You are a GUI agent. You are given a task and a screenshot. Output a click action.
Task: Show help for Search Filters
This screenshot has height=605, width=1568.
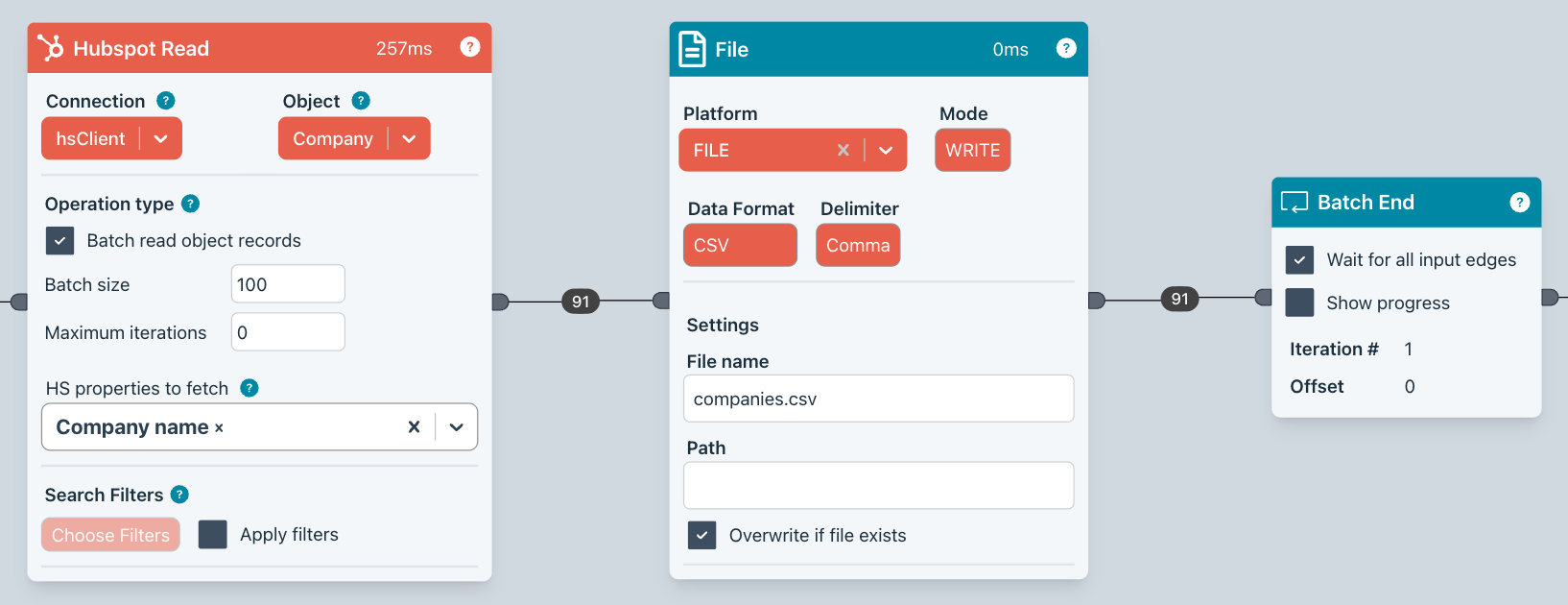179,495
